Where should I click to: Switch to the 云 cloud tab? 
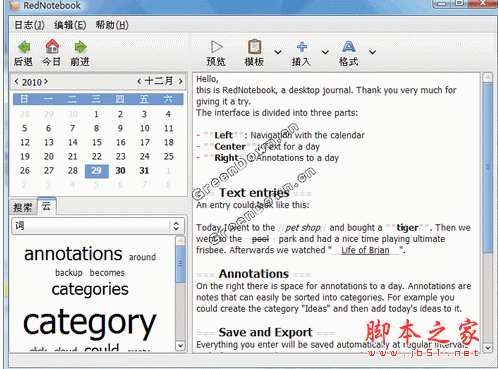coord(46,206)
